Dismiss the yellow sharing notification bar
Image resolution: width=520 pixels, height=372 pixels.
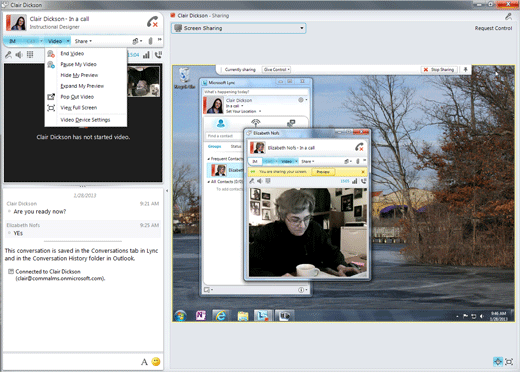click(363, 172)
